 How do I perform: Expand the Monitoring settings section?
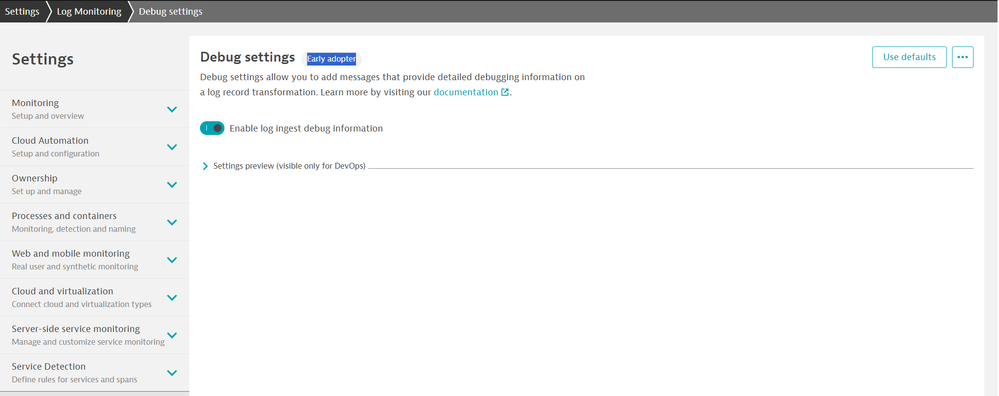coord(171,109)
